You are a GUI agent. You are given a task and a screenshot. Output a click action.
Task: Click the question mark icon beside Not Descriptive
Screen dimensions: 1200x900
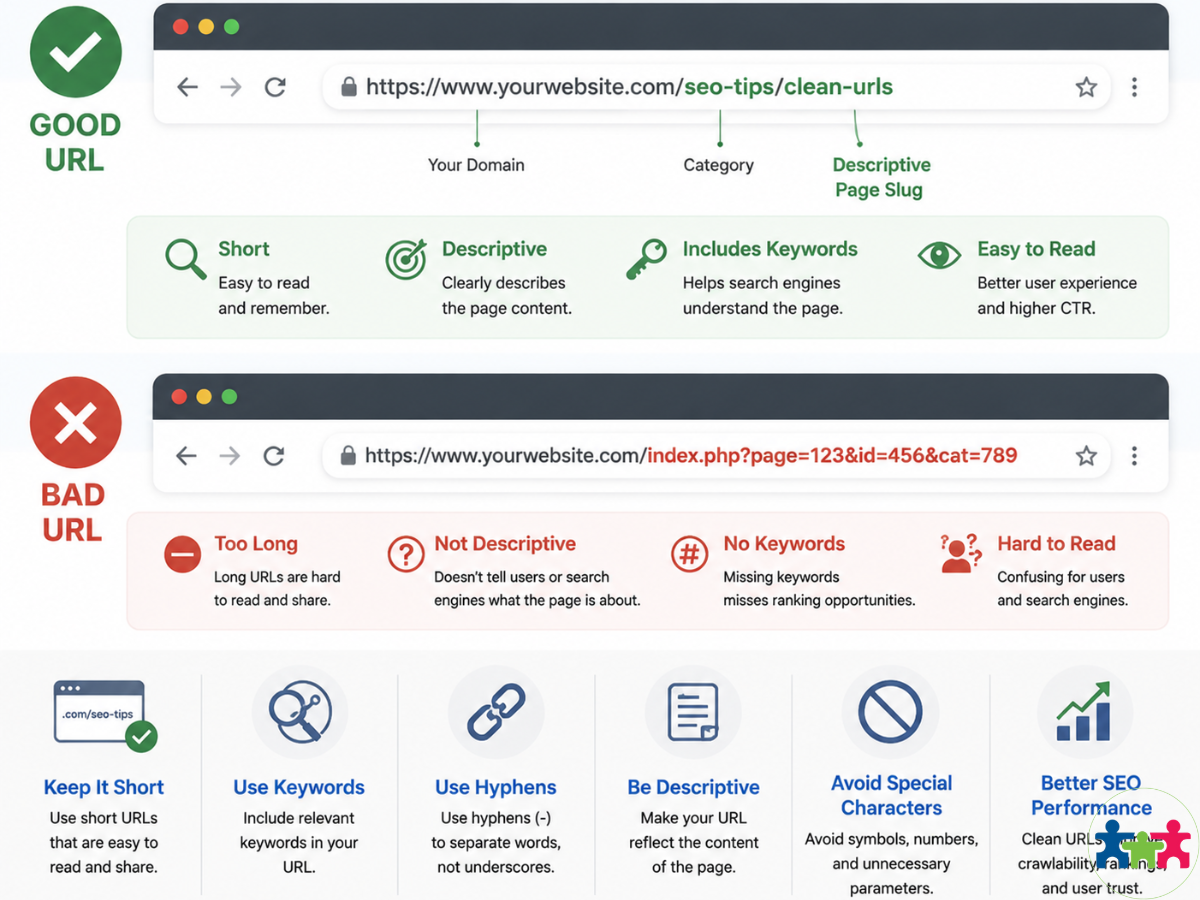[405, 553]
